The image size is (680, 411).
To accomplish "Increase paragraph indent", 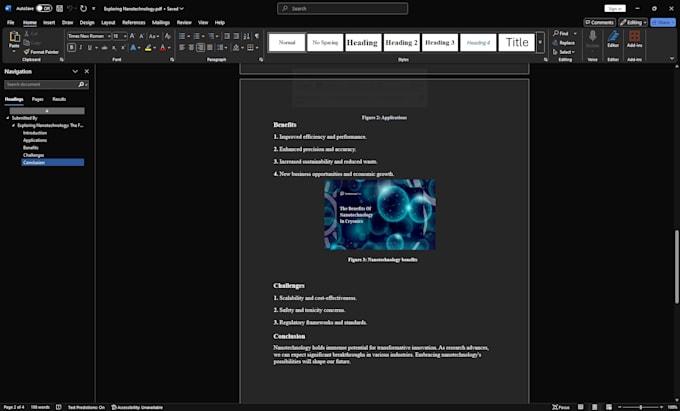I will (x=236, y=36).
